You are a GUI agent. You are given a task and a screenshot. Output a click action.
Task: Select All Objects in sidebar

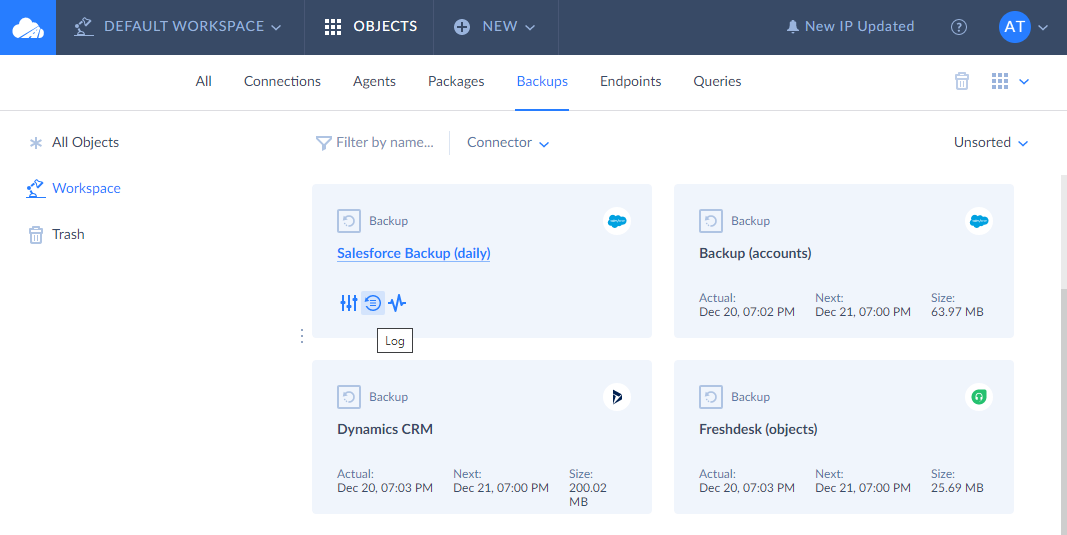85,142
